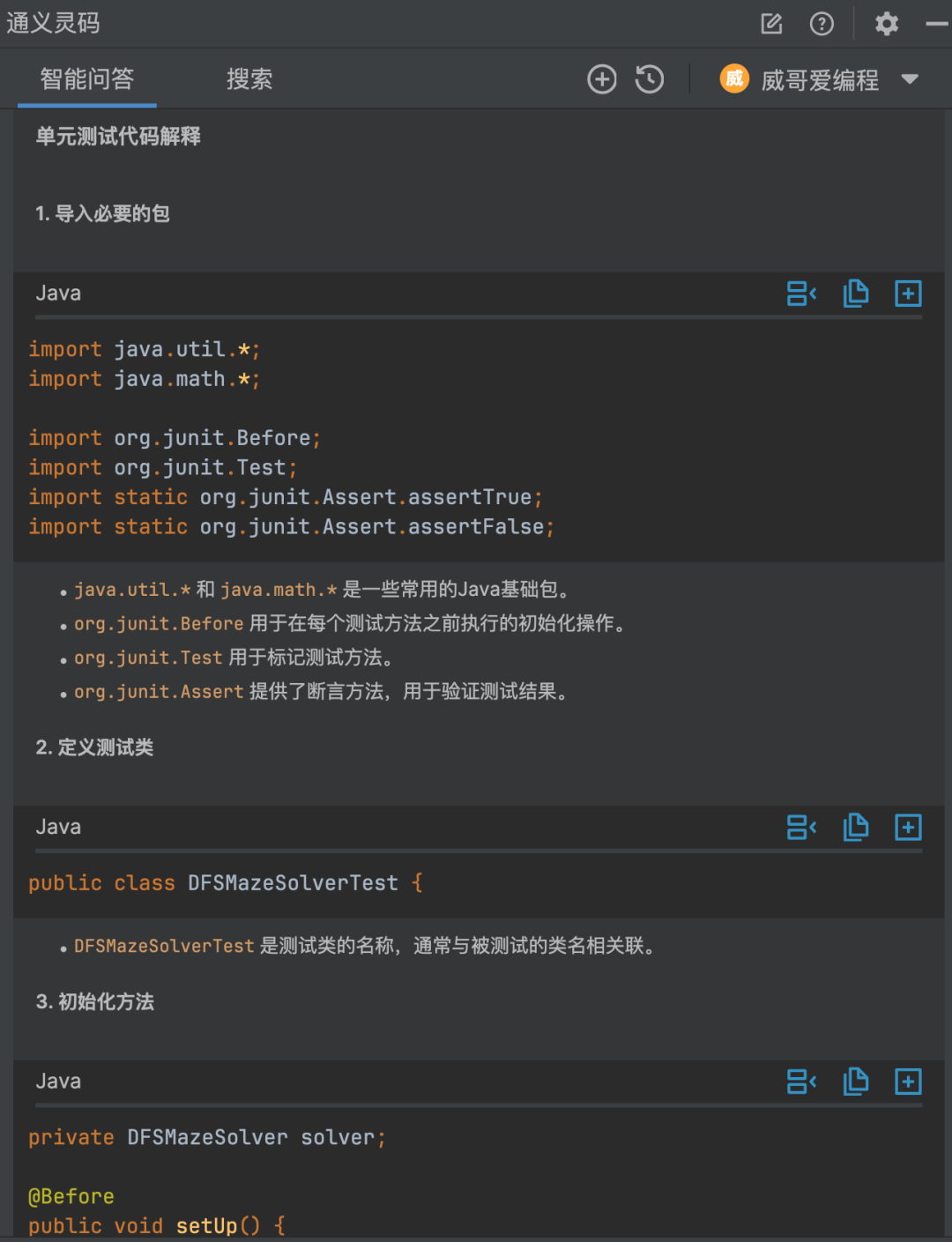Switch to the 智能问答 tab
Viewport: 952px width, 1242px height.
point(87,79)
